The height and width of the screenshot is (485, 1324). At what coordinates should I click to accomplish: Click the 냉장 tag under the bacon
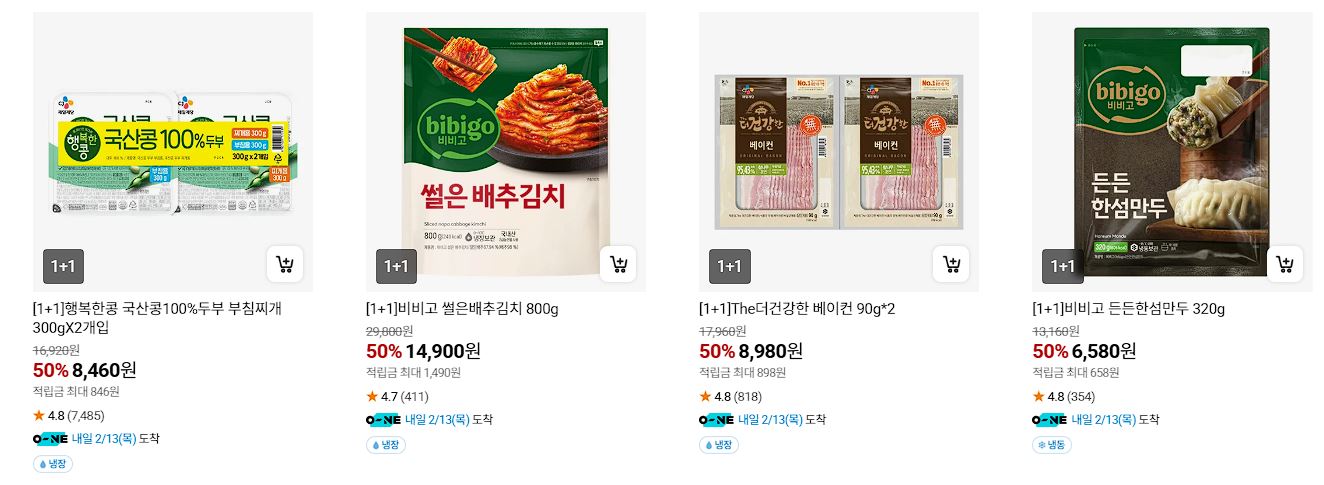719,445
